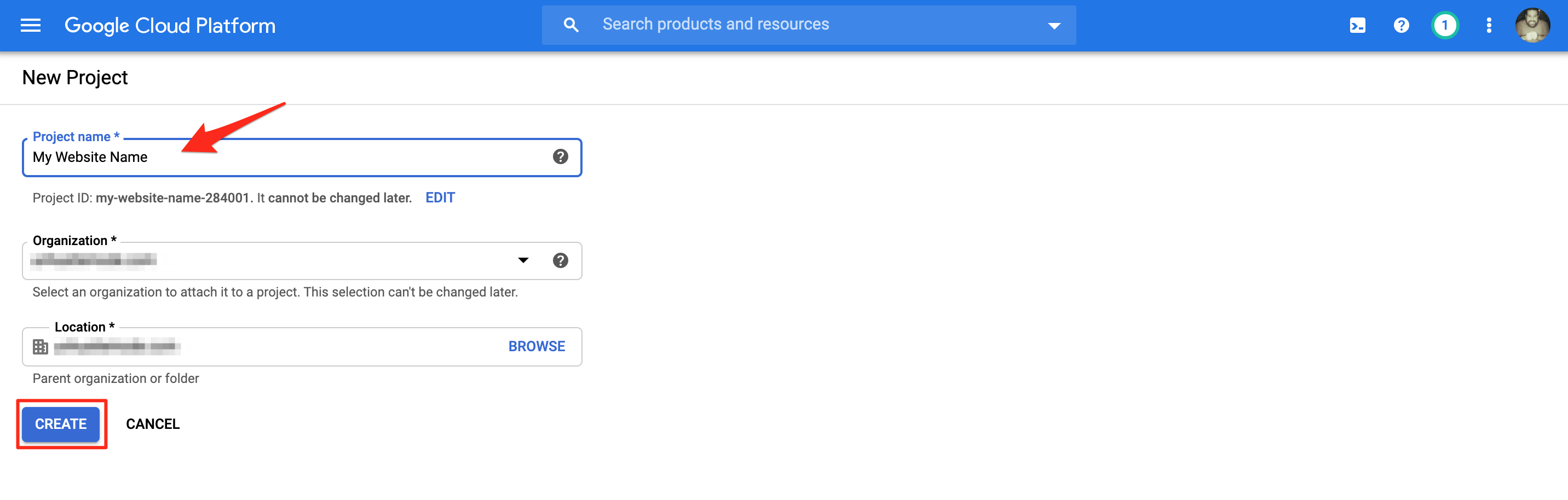Image resolution: width=1568 pixels, height=500 pixels.
Task: Expand the search bar dropdown arrow
Action: click(1054, 26)
